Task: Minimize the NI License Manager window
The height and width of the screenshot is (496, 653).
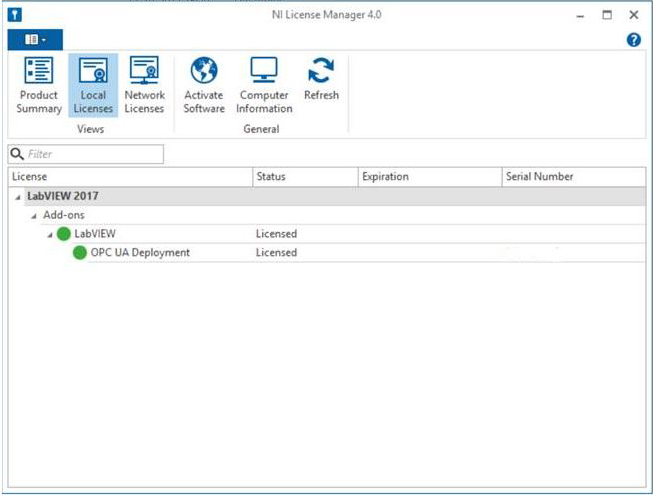Action: (x=580, y=16)
